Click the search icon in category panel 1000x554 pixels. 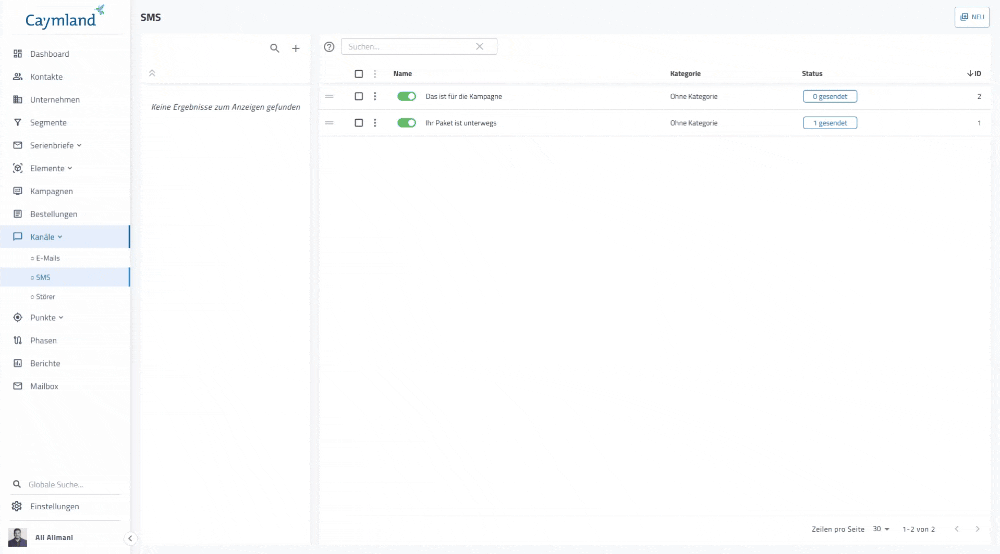(275, 48)
